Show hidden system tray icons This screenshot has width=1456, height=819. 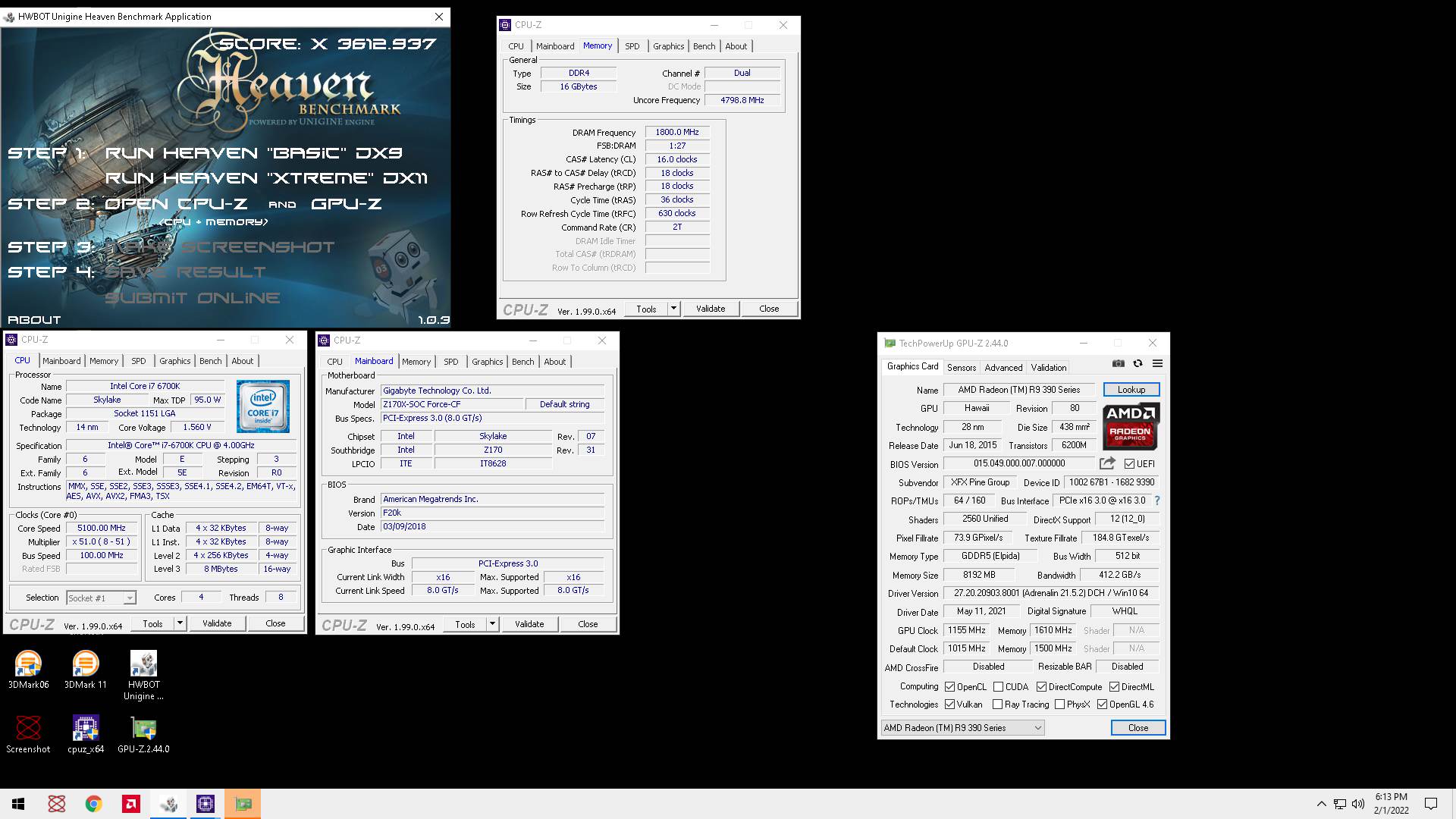[1321, 804]
